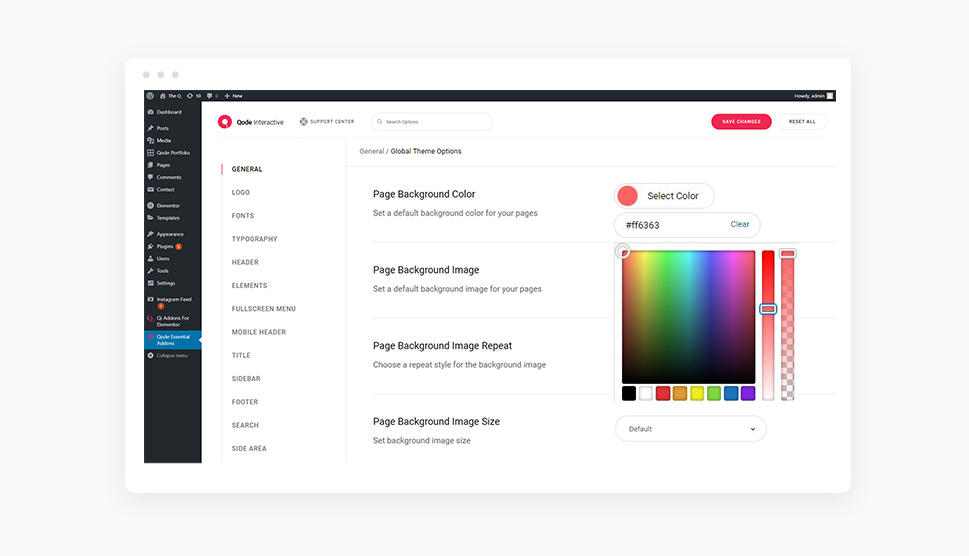Viewport: 969px width, 556px height.
Task: Click the opacity slider with checkered pattern
Action: (787, 325)
